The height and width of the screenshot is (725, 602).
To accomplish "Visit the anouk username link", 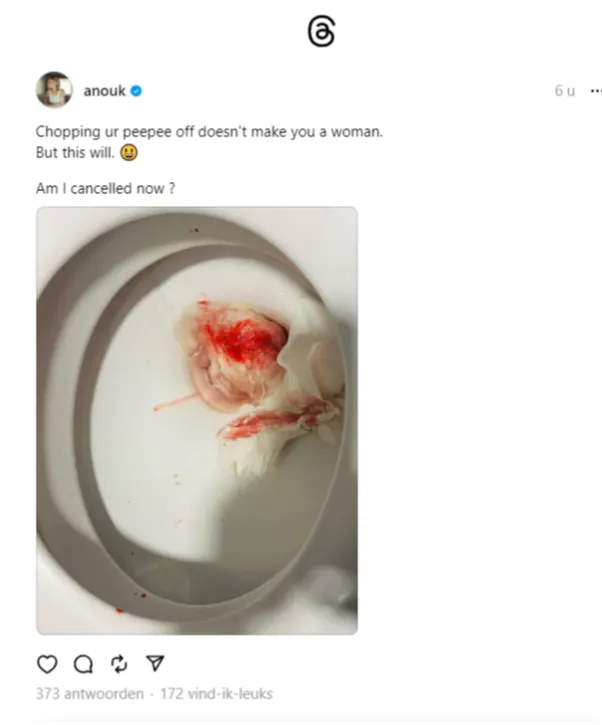I will click(x=104, y=91).
